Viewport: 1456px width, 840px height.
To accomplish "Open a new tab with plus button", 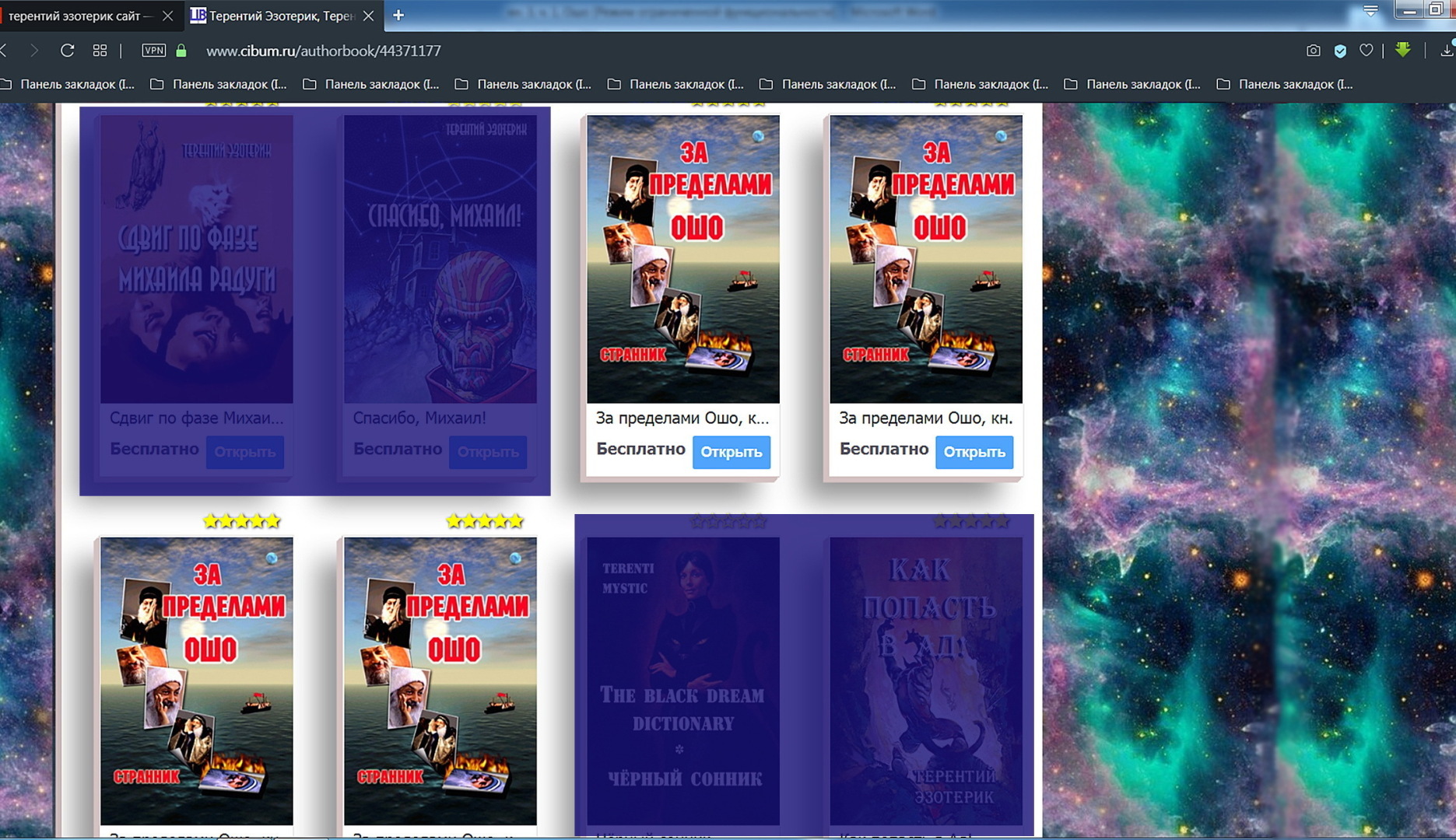I will click(x=398, y=15).
